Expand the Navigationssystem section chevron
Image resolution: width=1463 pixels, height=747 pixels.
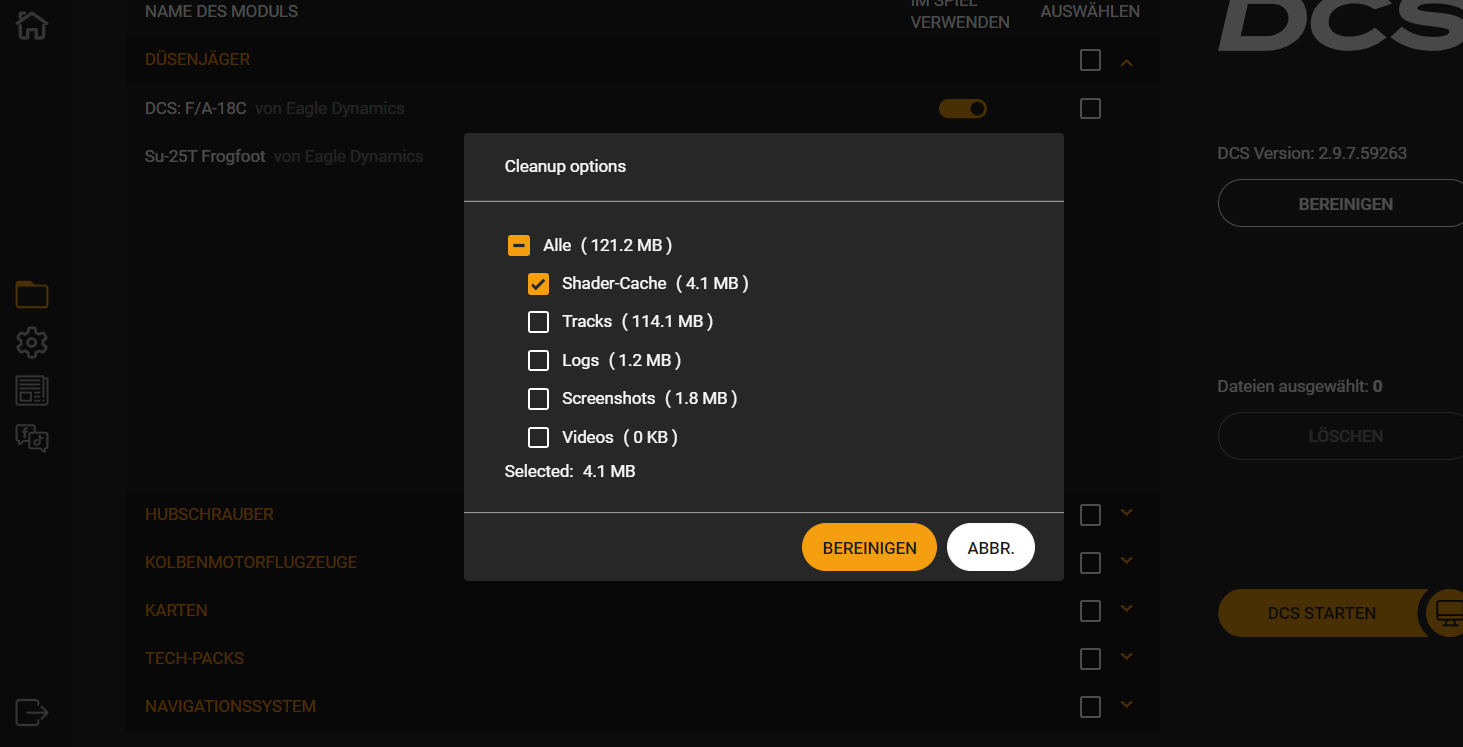click(x=1127, y=704)
